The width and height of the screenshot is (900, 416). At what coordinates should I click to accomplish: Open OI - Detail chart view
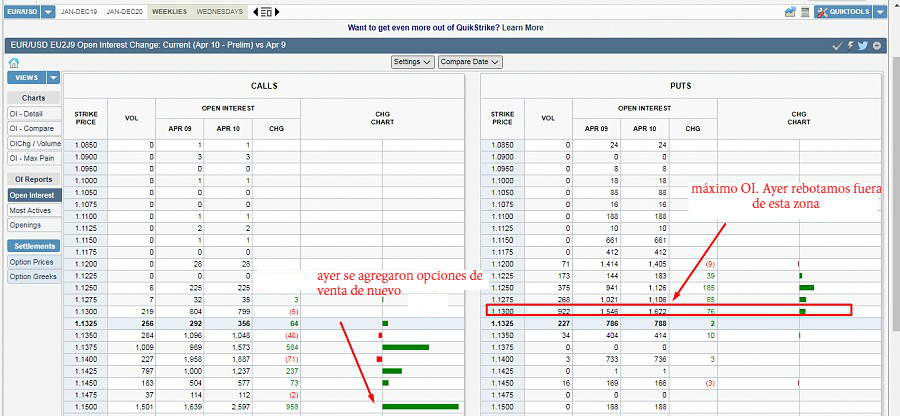click(x=34, y=114)
